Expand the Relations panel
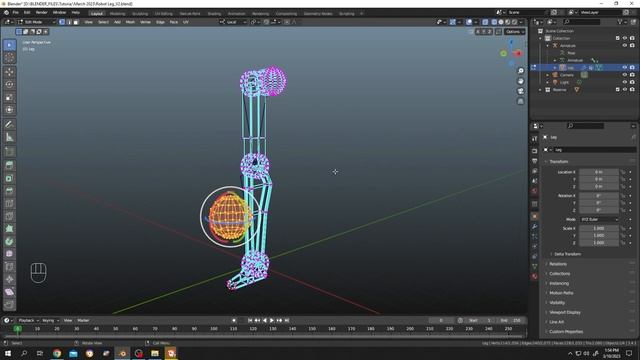Viewport: 640px width, 360px height. (558, 264)
